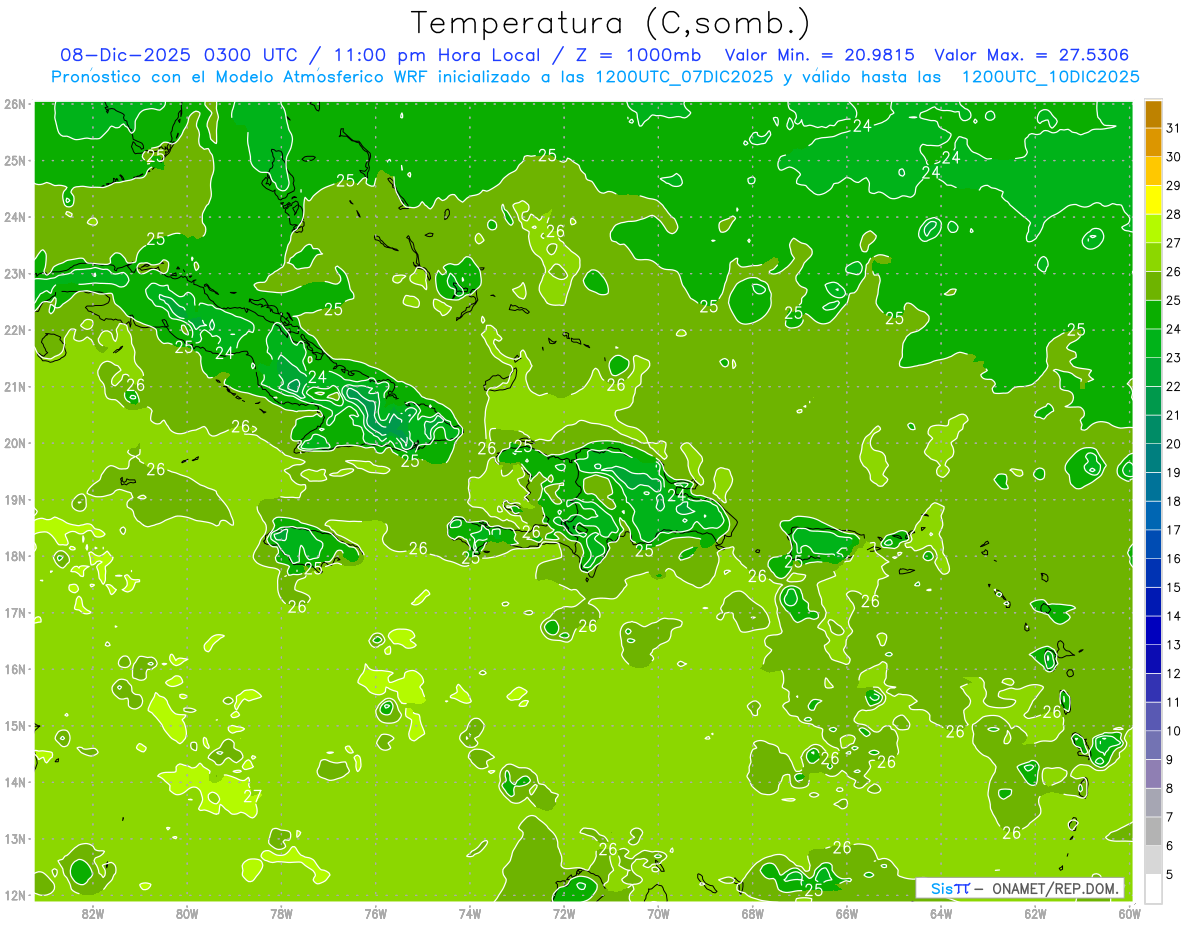1200x927 pixels.
Task: Click the 23N latitude axis label
Action: pos(14,273)
